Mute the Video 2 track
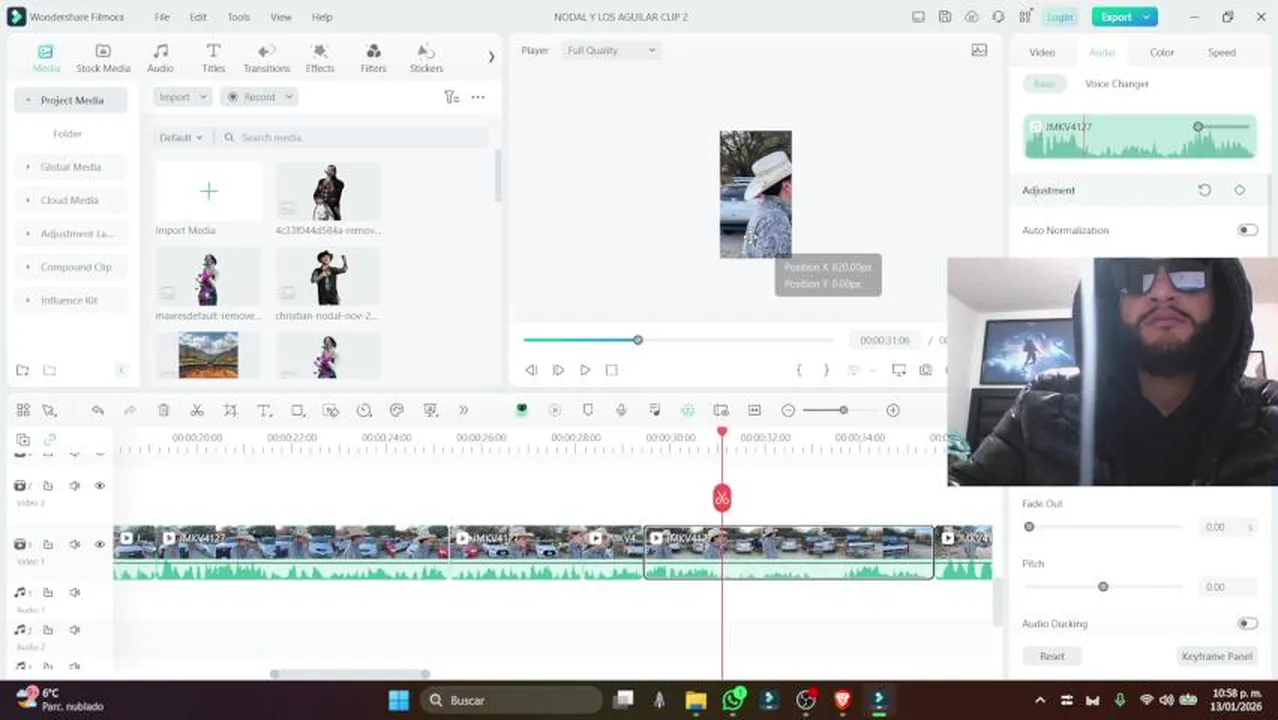The height and width of the screenshot is (720, 1278). tap(74, 485)
